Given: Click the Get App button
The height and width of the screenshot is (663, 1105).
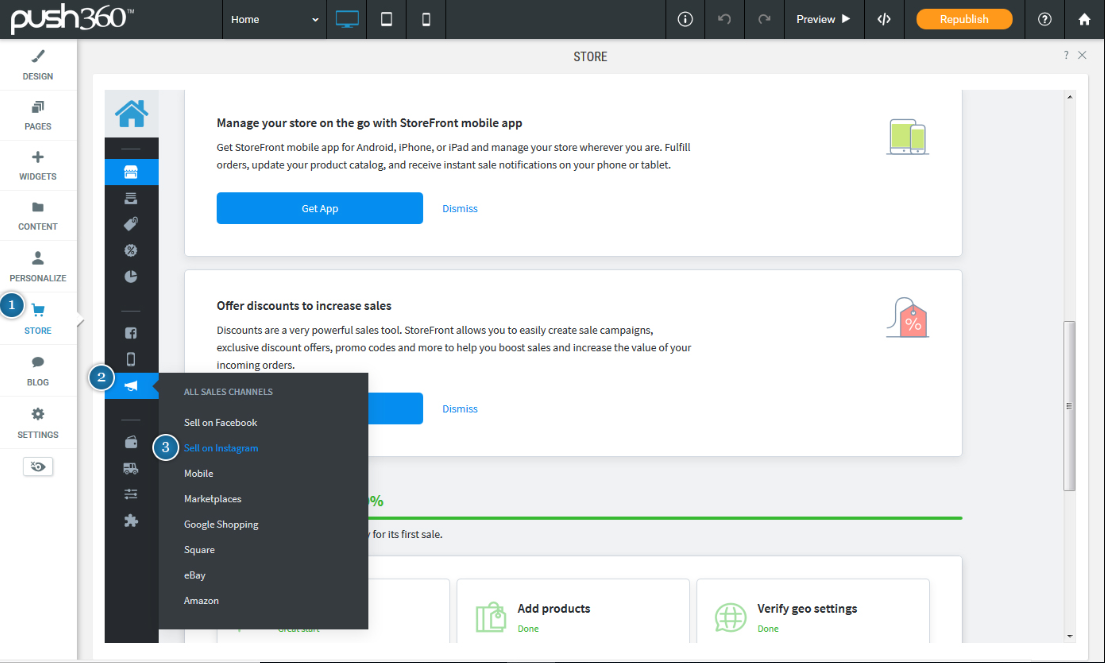Looking at the screenshot, I should [320, 209].
